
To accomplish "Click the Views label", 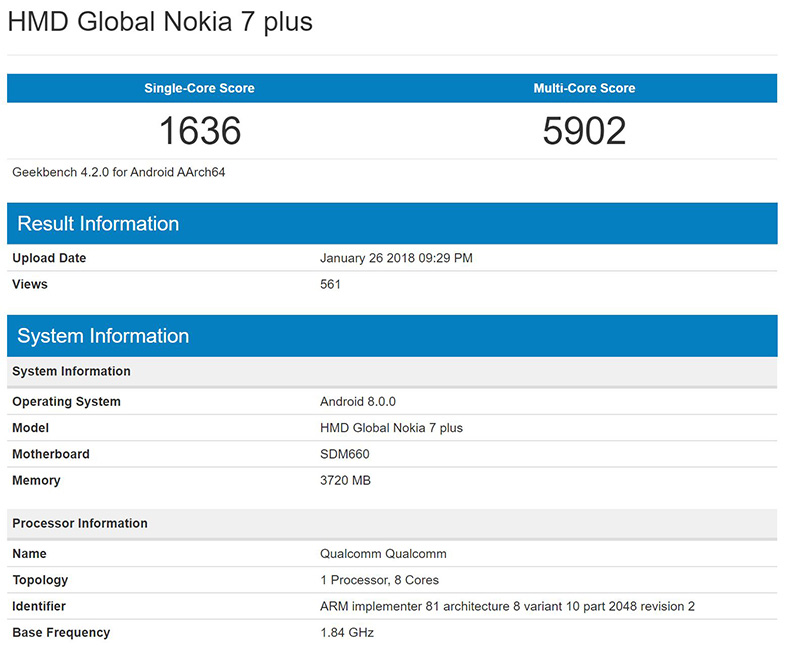I will click(x=30, y=284).
